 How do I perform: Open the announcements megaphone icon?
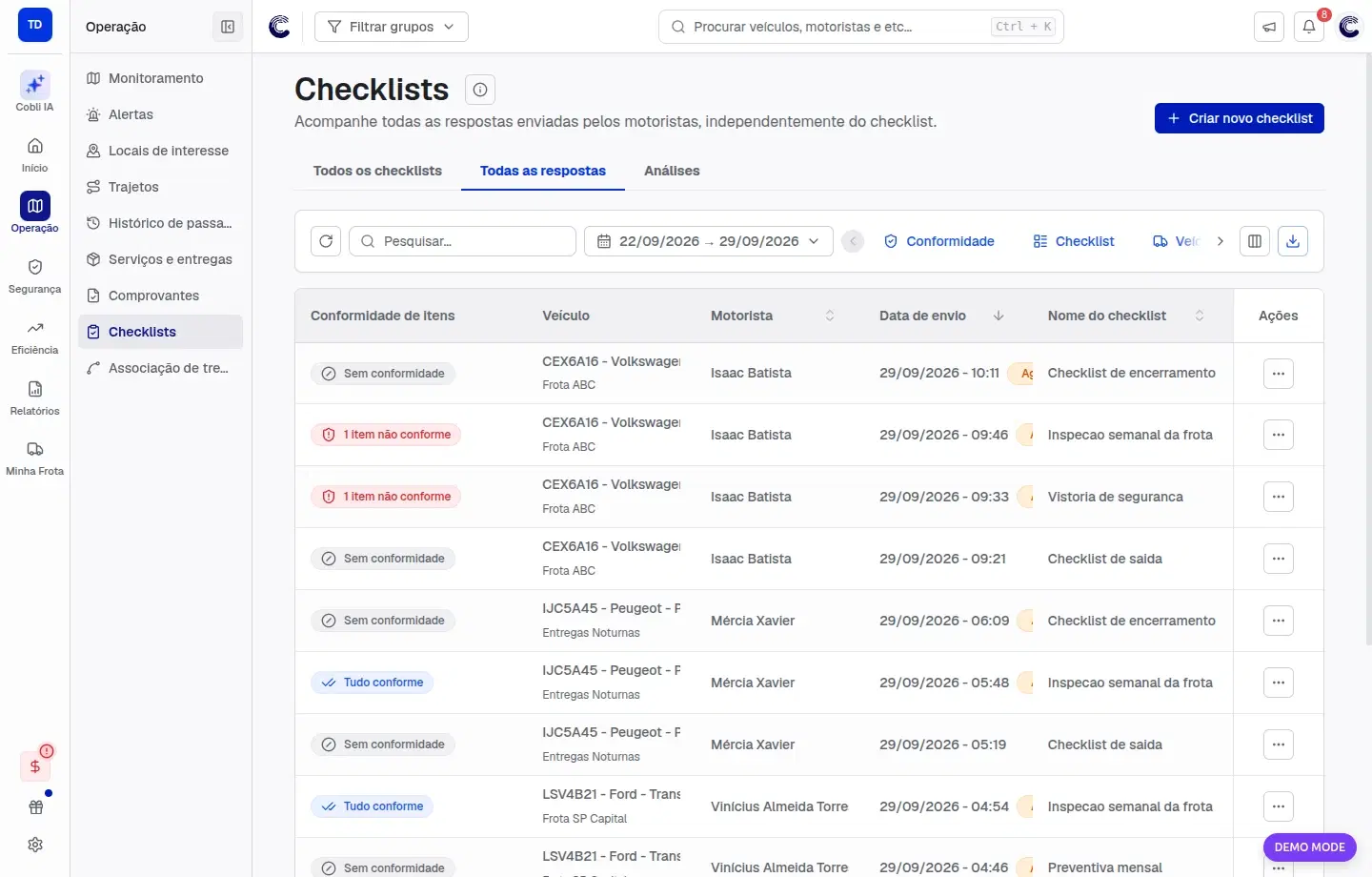click(1269, 27)
